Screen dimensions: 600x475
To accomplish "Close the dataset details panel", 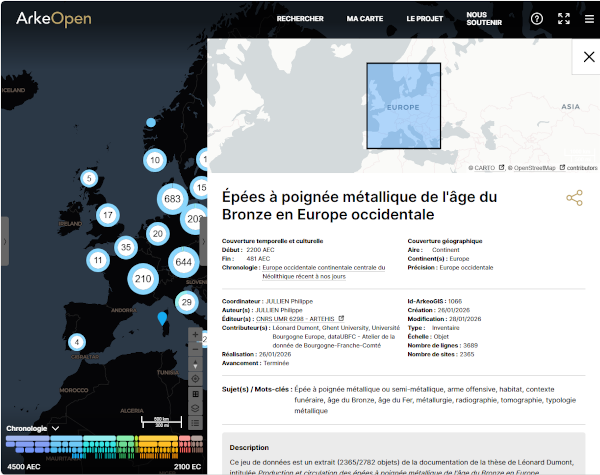I will 589,57.
